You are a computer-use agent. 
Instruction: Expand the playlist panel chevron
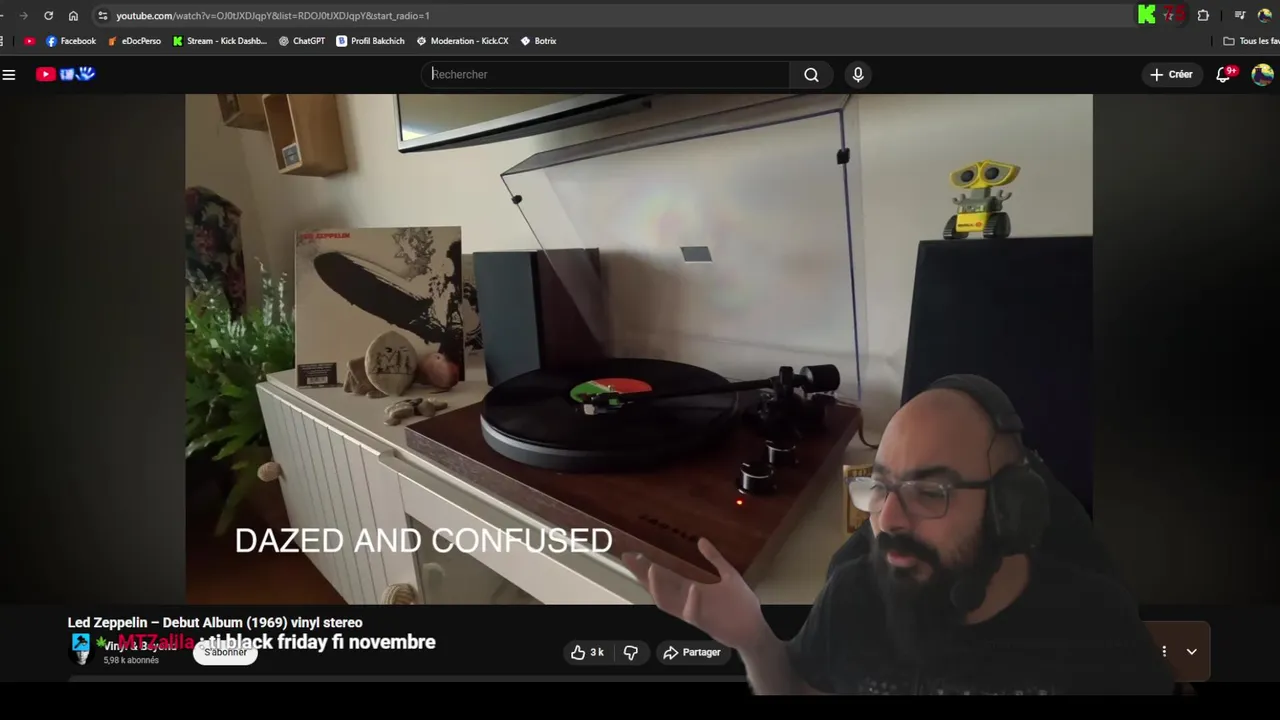coord(1191,651)
